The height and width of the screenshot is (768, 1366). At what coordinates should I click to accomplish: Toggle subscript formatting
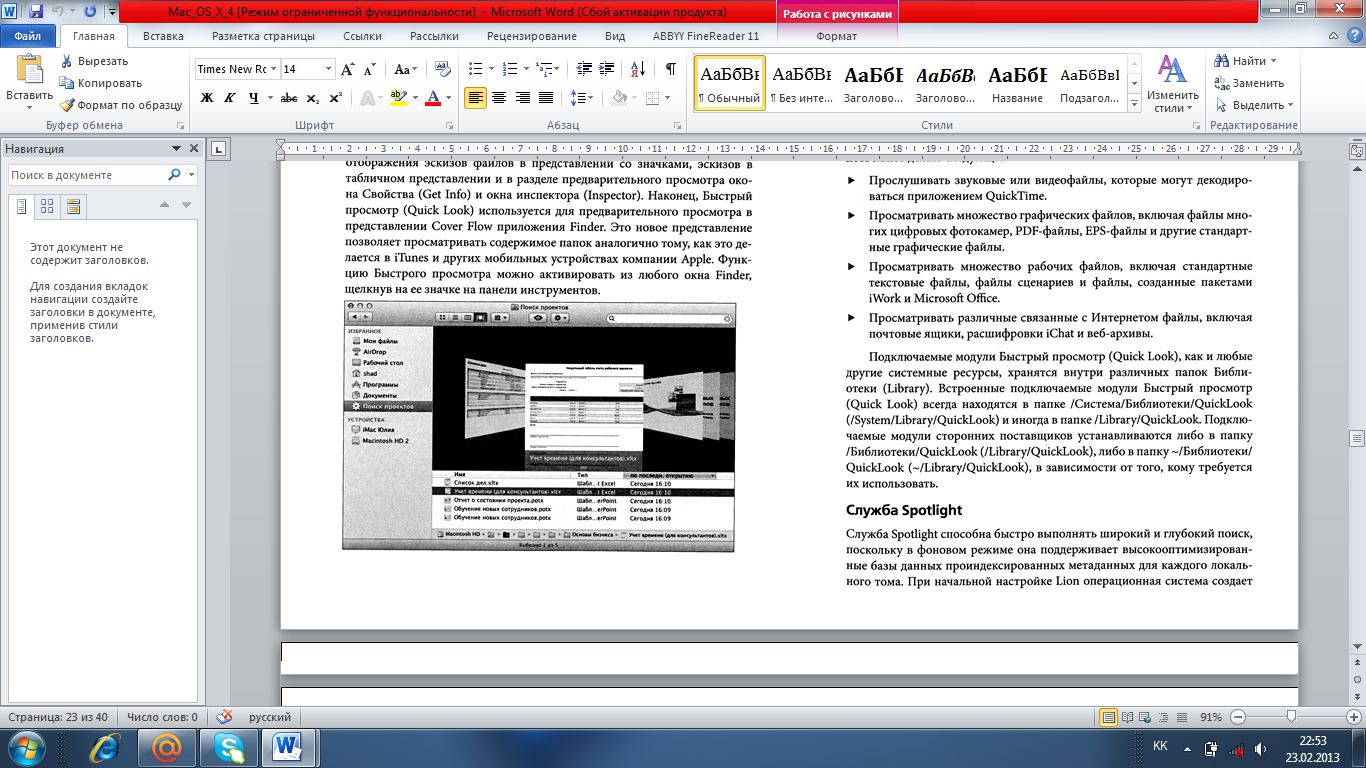312,98
